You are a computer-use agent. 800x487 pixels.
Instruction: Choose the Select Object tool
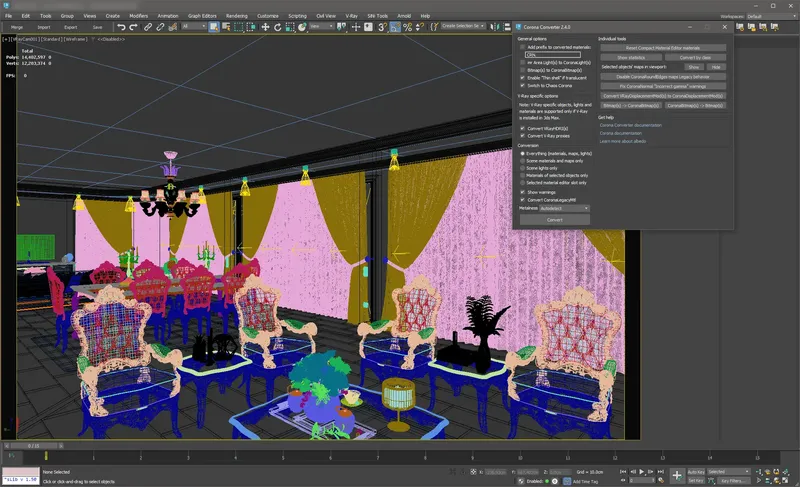click(x=214, y=27)
